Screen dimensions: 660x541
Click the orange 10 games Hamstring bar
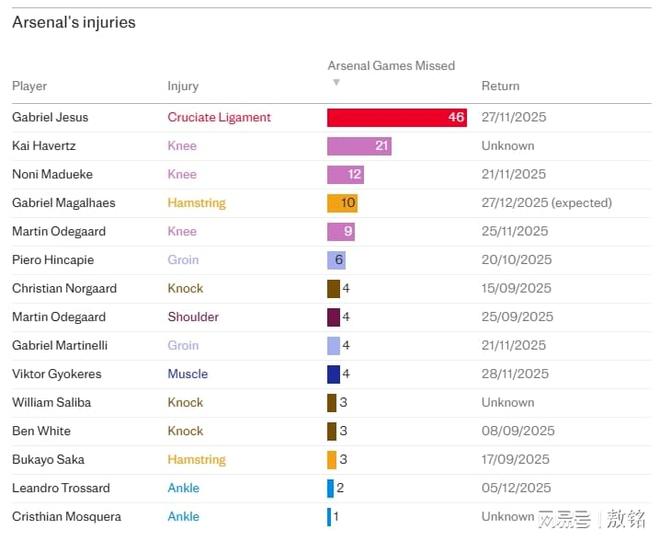pyautogui.click(x=342, y=203)
